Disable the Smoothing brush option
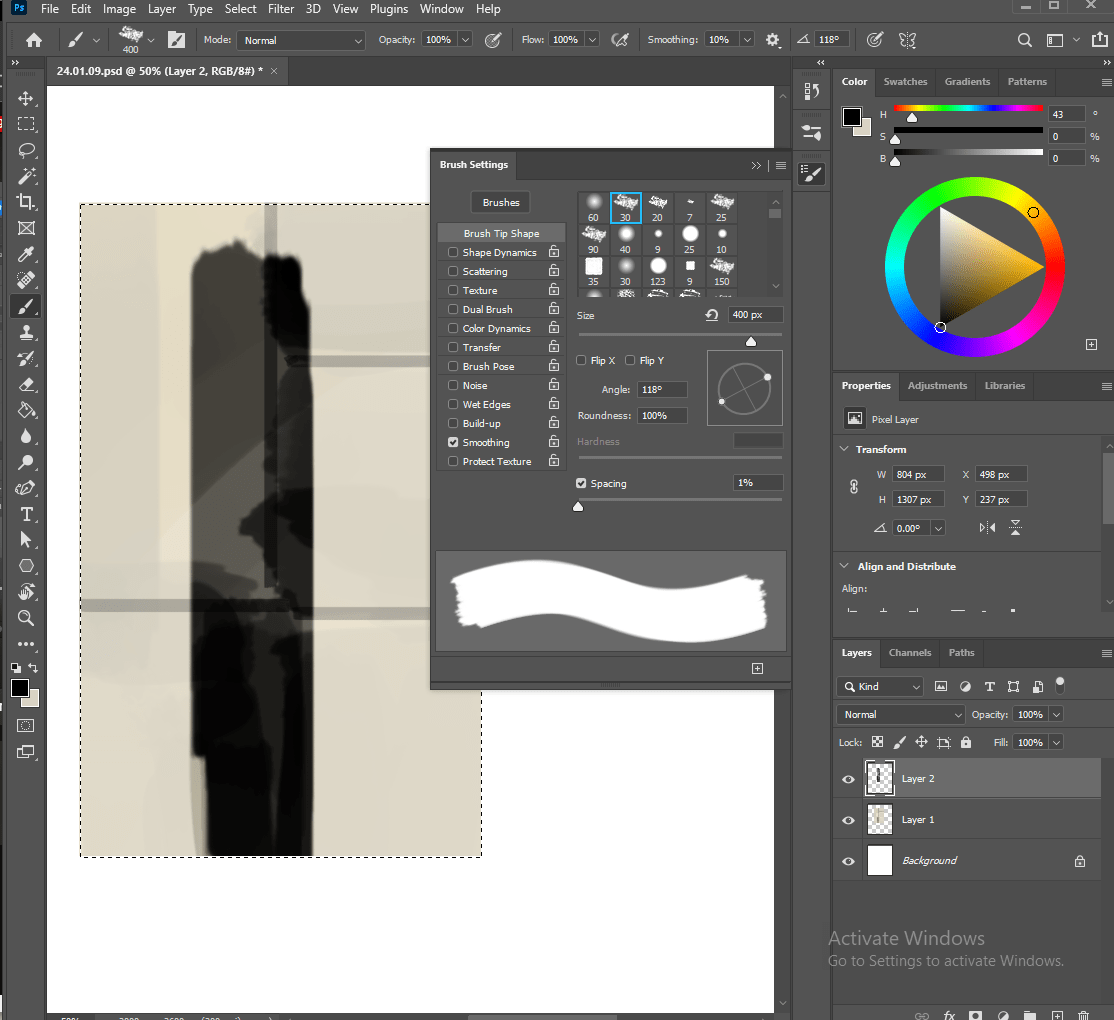This screenshot has width=1114, height=1020. (x=452, y=442)
